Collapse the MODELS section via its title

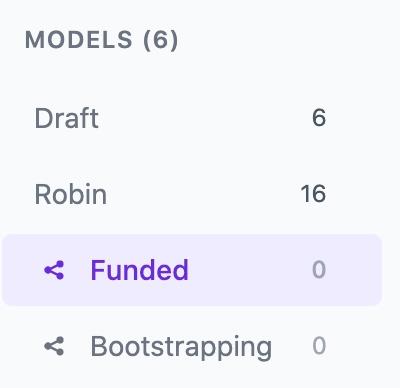101,40
